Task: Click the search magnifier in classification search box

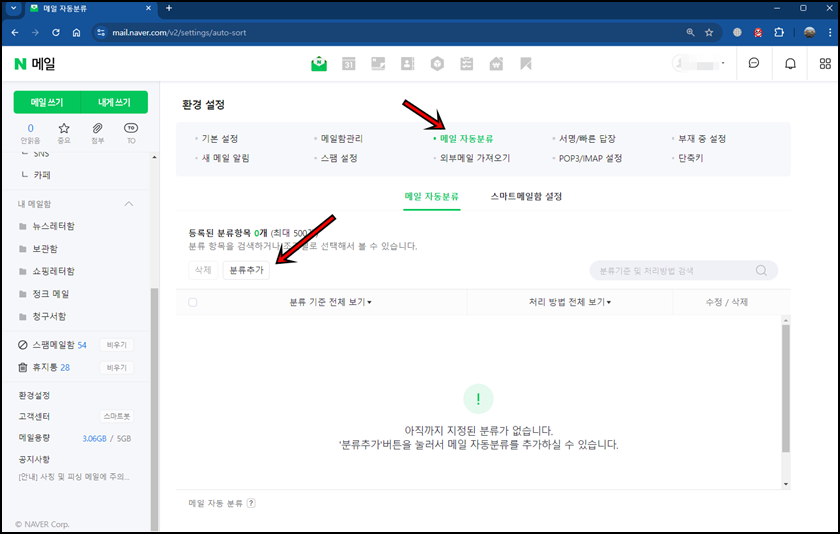Action: click(x=761, y=270)
